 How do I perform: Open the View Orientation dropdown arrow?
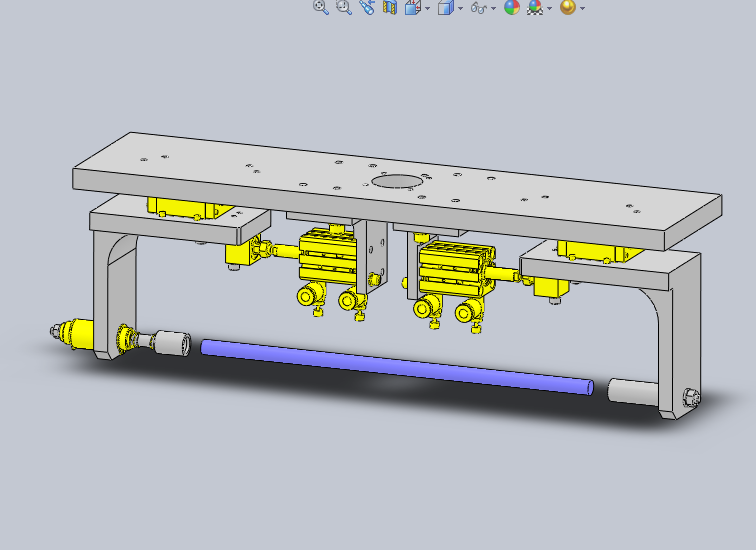click(x=428, y=8)
